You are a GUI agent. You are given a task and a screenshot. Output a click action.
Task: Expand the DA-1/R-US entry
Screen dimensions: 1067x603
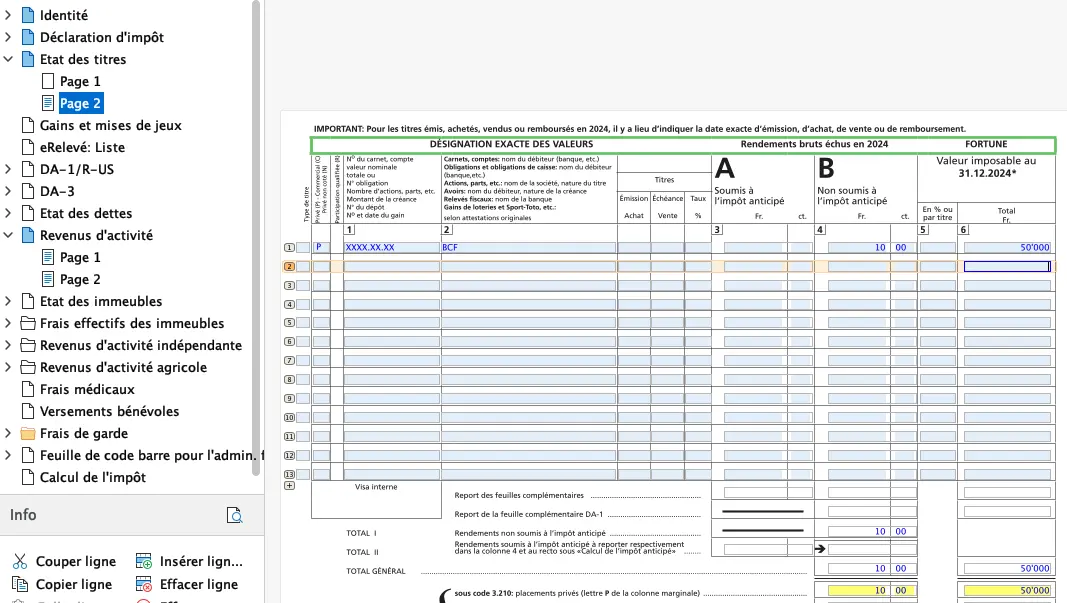pyautogui.click(x=8, y=169)
